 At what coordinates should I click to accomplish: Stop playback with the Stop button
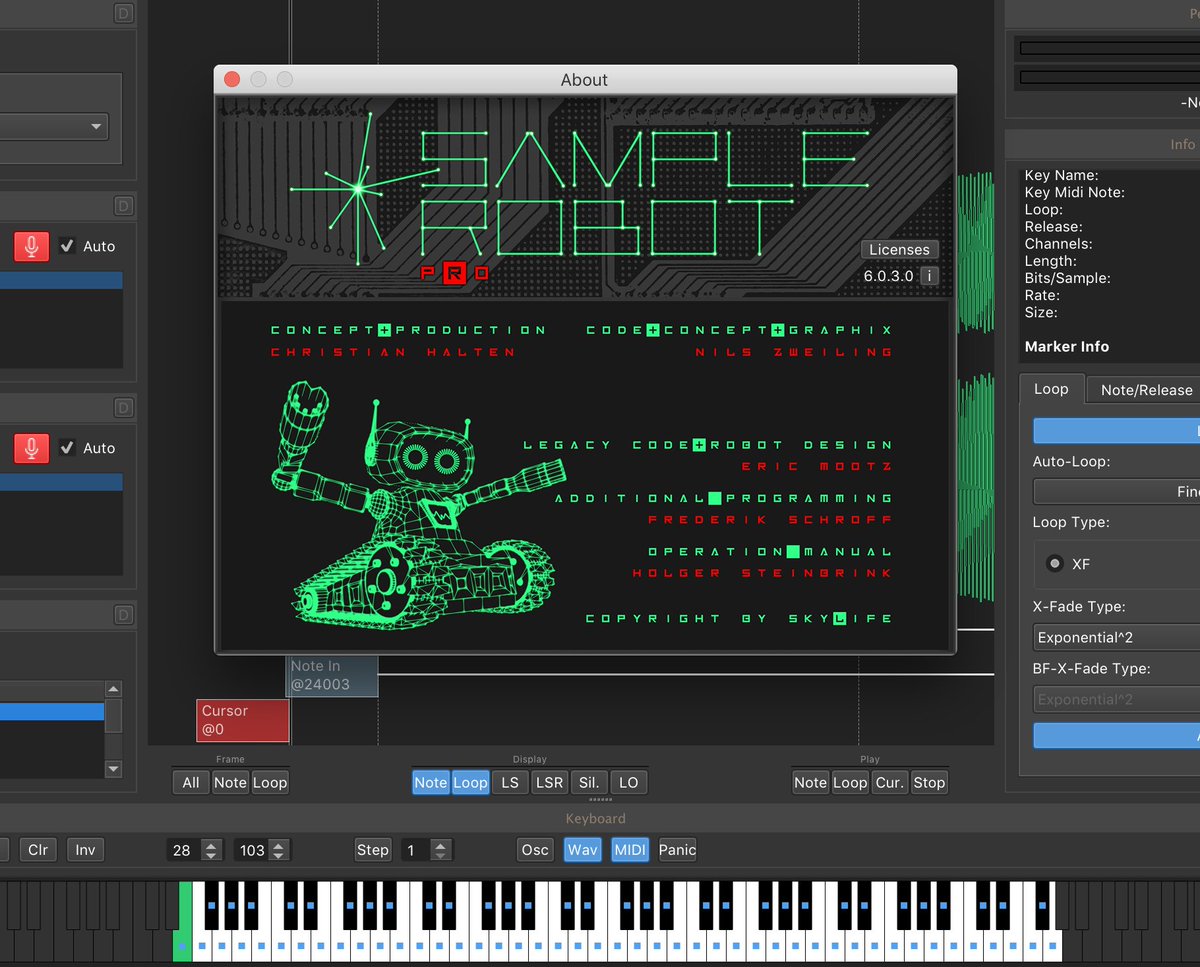coord(929,782)
